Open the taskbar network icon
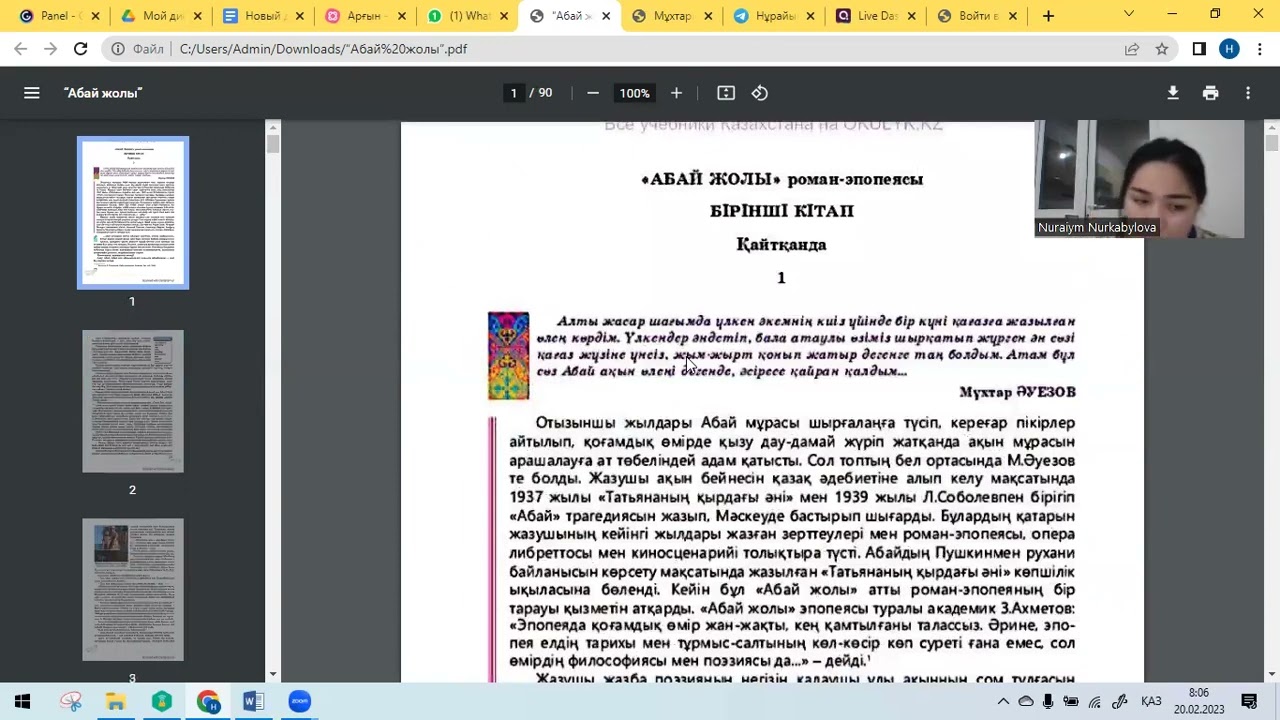This screenshot has height=720, width=1280. tap(1095, 701)
